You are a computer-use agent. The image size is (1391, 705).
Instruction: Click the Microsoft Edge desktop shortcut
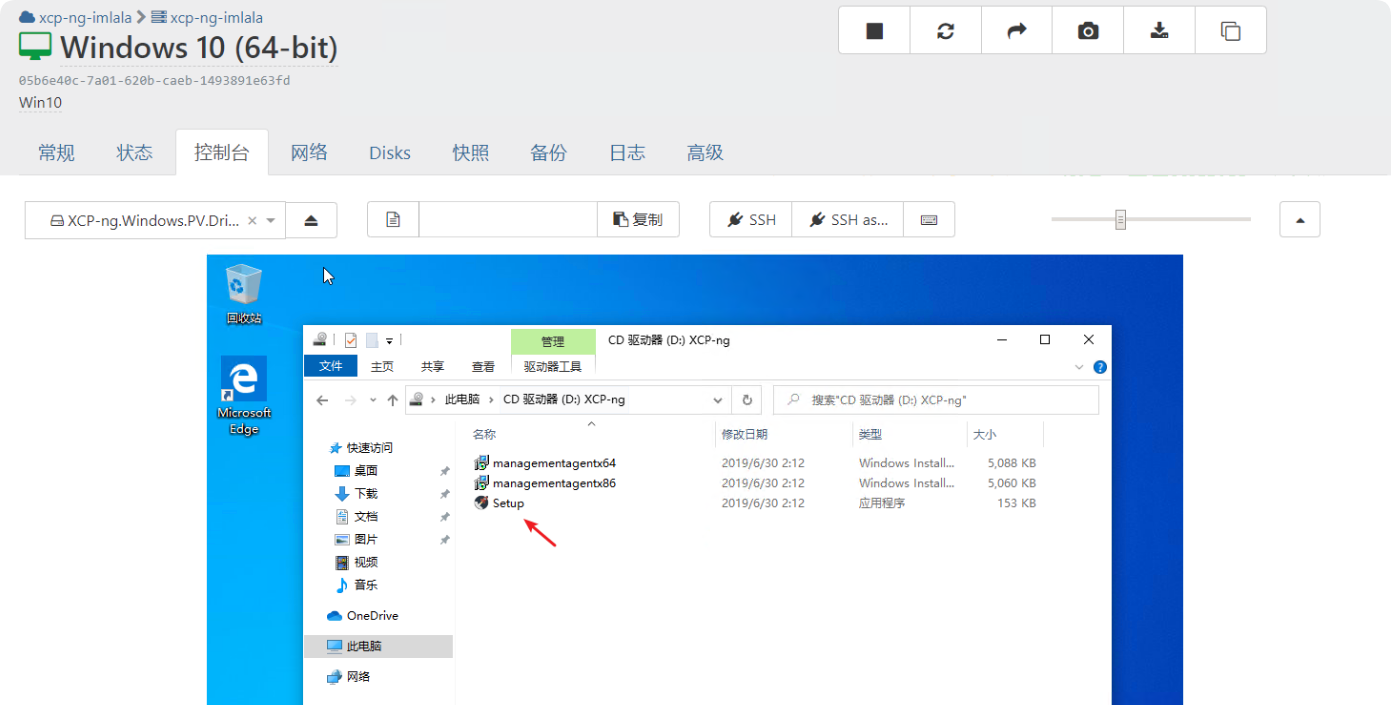(243, 396)
